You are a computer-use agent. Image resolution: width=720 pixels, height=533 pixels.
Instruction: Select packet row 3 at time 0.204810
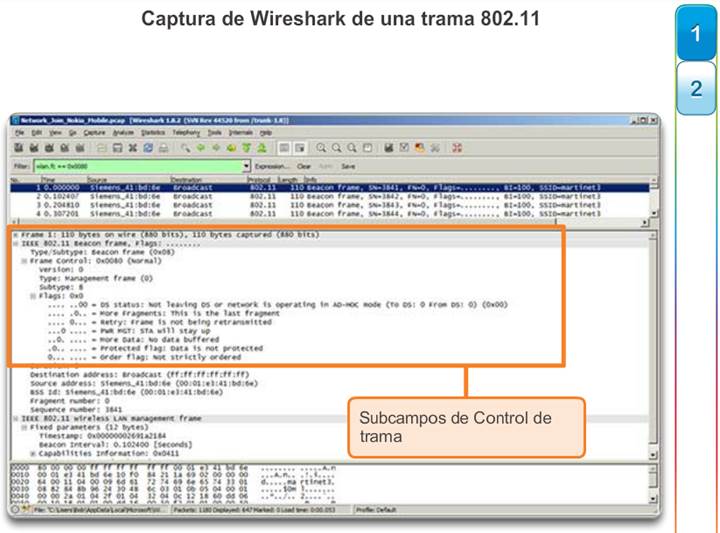(x=330, y=205)
